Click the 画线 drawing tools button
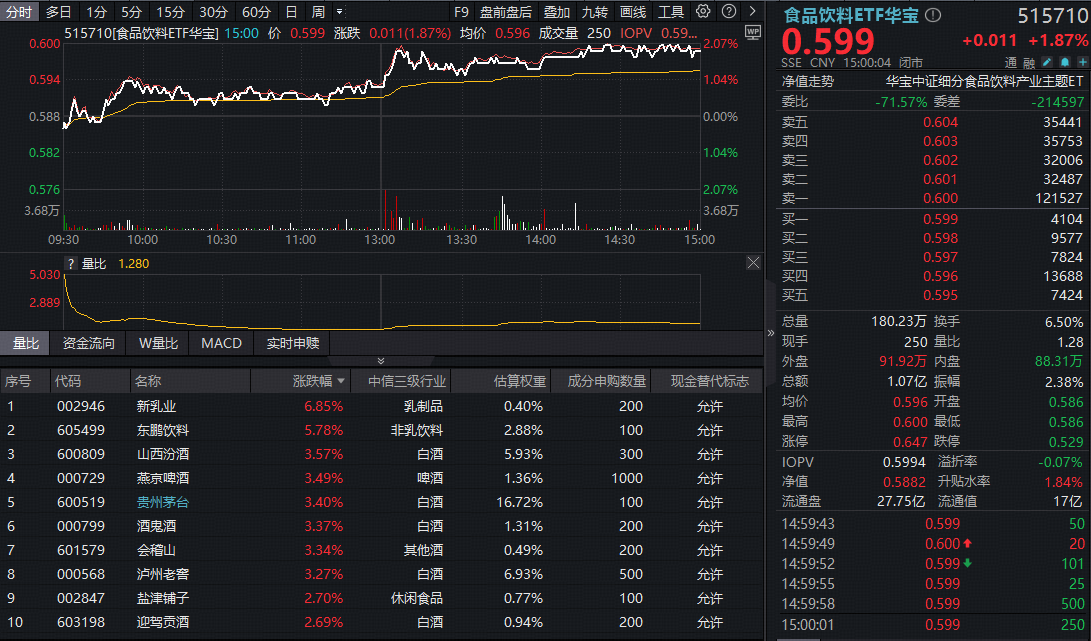This screenshot has height=641, width=1091. pyautogui.click(x=633, y=12)
